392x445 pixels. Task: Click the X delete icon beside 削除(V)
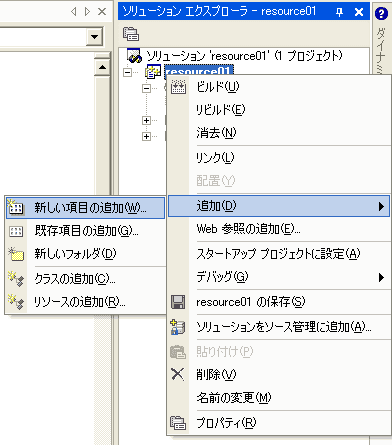point(177,374)
